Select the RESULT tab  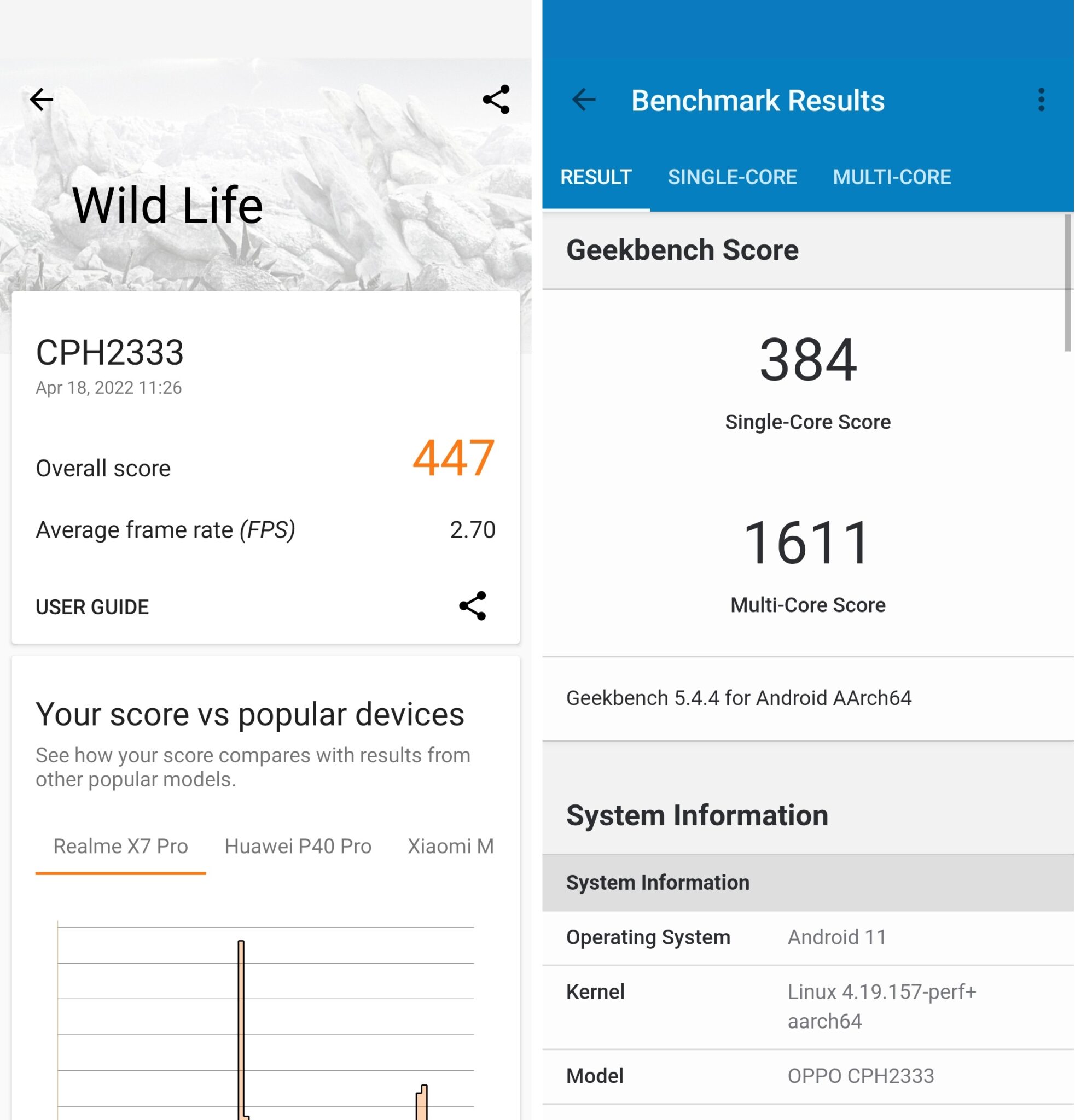596,177
